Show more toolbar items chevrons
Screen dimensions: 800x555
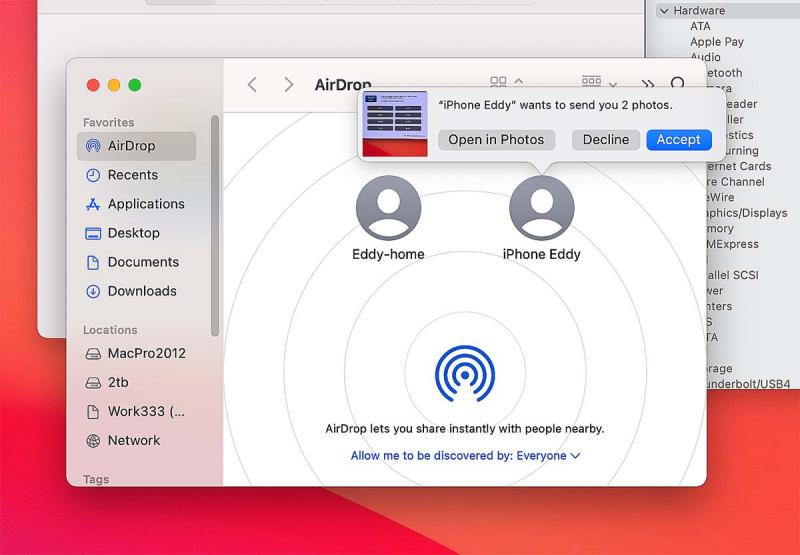pos(647,84)
